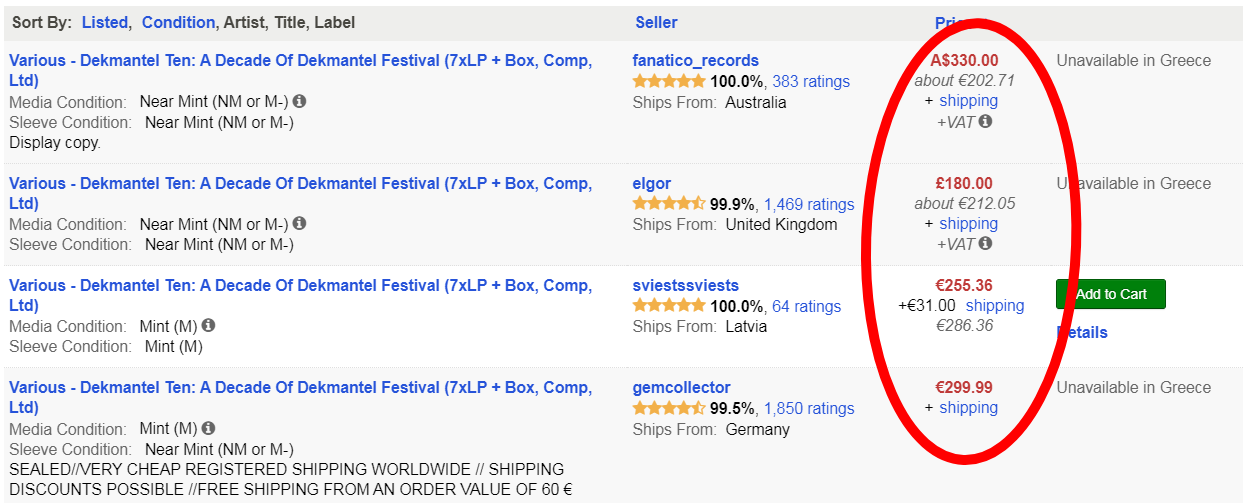Image resolution: width=1243 pixels, height=503 pixels.
Task: Click VAT info icon under A$330.00 price
Action: (x=985, y=122)
